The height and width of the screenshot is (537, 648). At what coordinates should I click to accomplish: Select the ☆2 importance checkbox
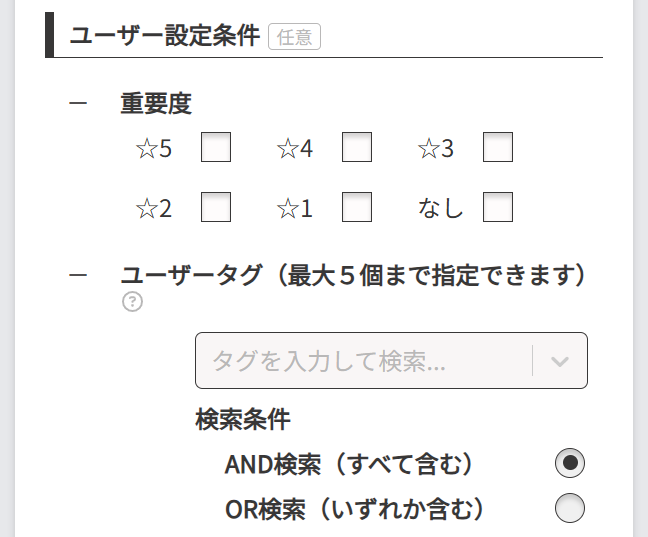click(x=216, y=207)
